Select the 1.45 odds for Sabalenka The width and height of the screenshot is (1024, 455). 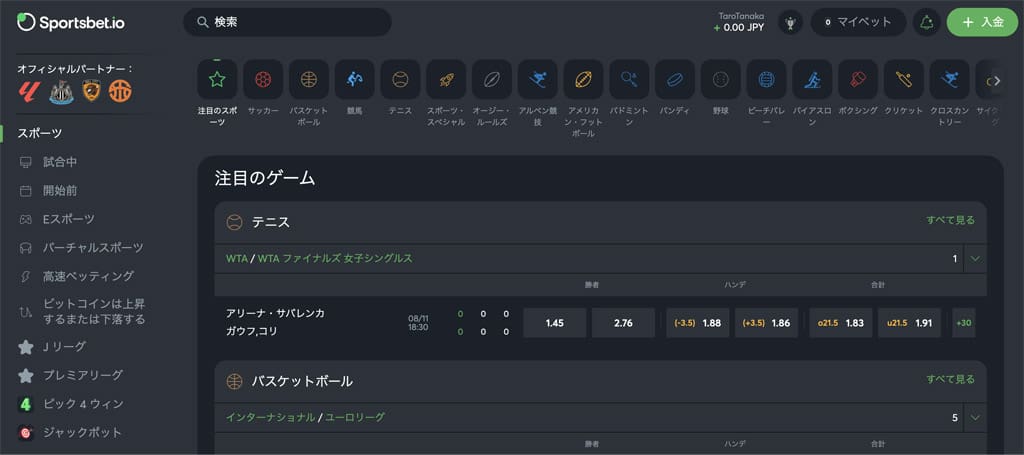[555, 323]
